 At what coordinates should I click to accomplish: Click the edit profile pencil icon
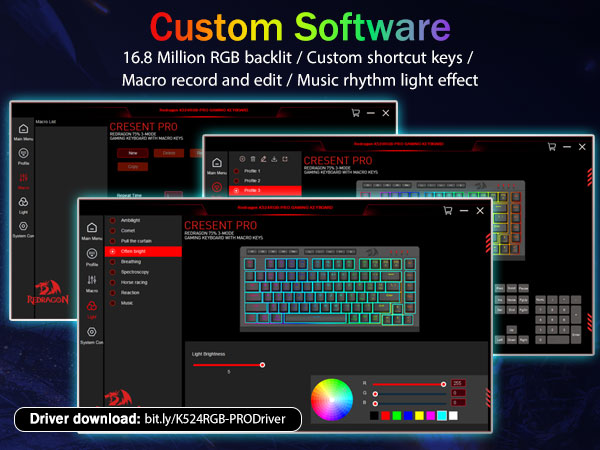(x=262, y=159)
